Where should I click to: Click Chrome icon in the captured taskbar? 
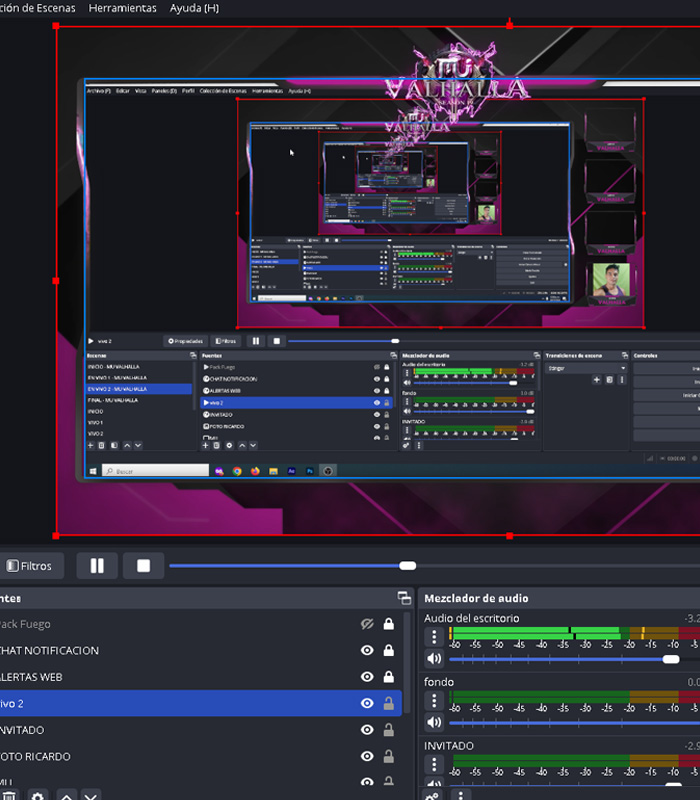point(237,471)
